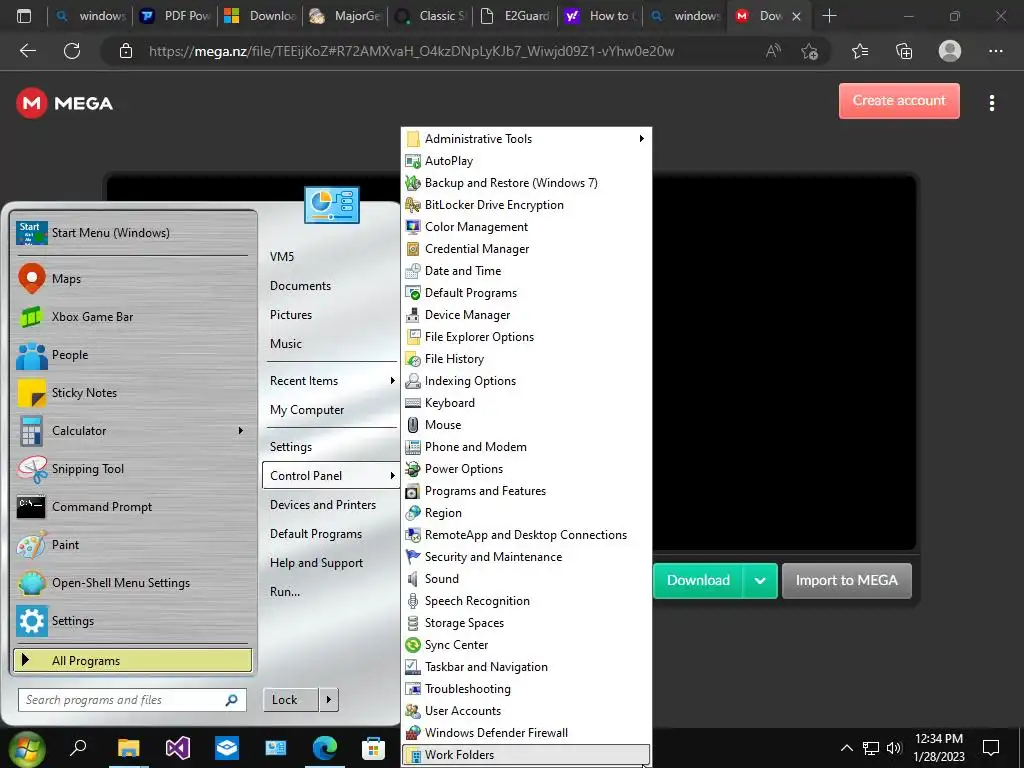The image size is (1024, 768).
Task: Open Microsoft Store on taskbar
Action: (374, 748)
